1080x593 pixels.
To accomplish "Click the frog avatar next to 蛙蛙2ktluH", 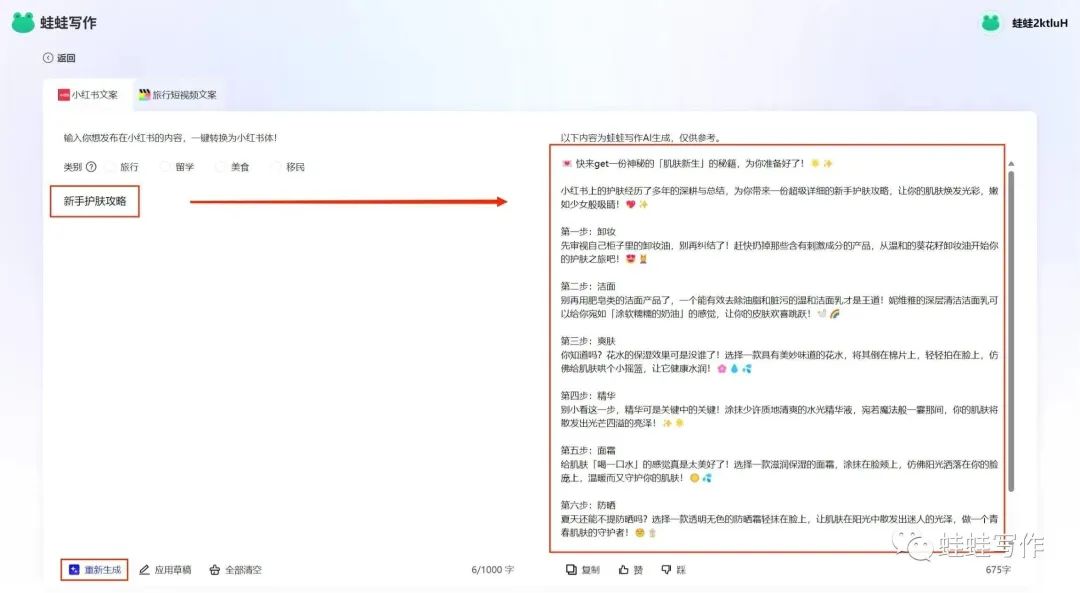I will coord(989,22).
